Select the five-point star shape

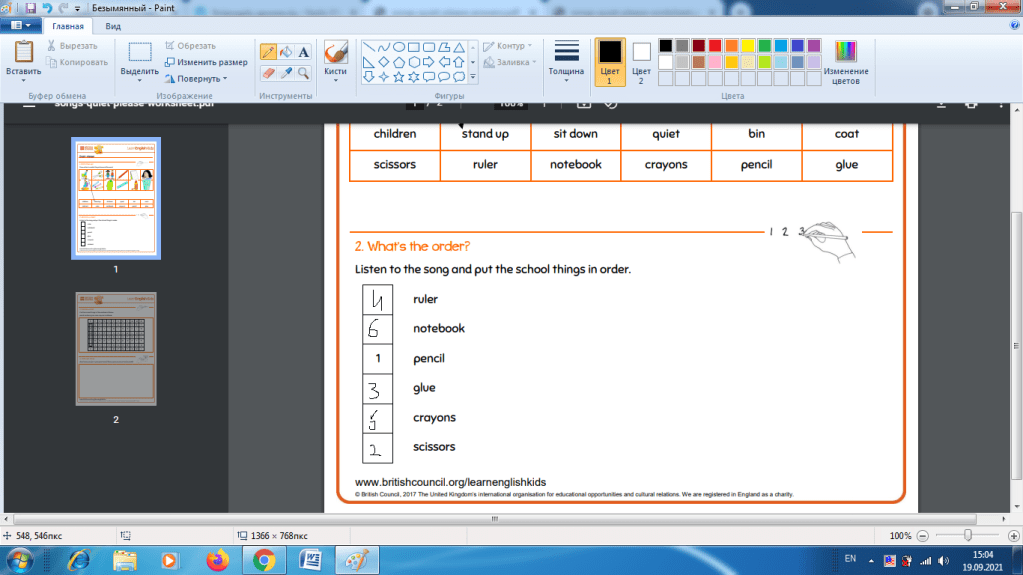coord(397,76)
